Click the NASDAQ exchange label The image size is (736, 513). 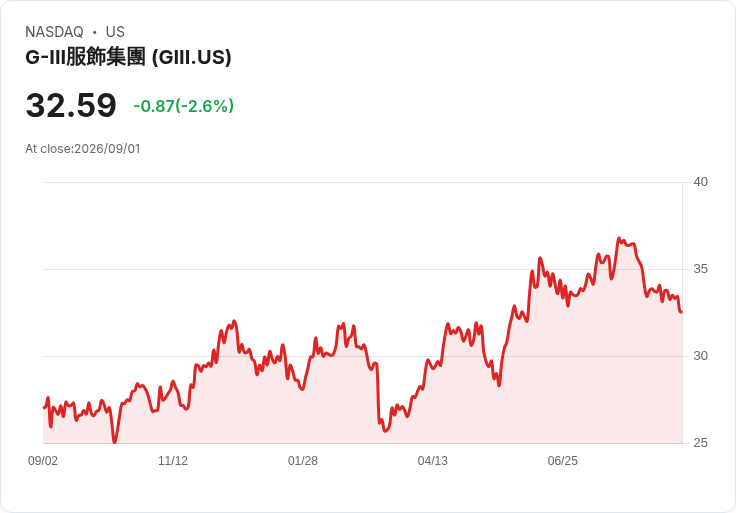(x=54, y=31)
